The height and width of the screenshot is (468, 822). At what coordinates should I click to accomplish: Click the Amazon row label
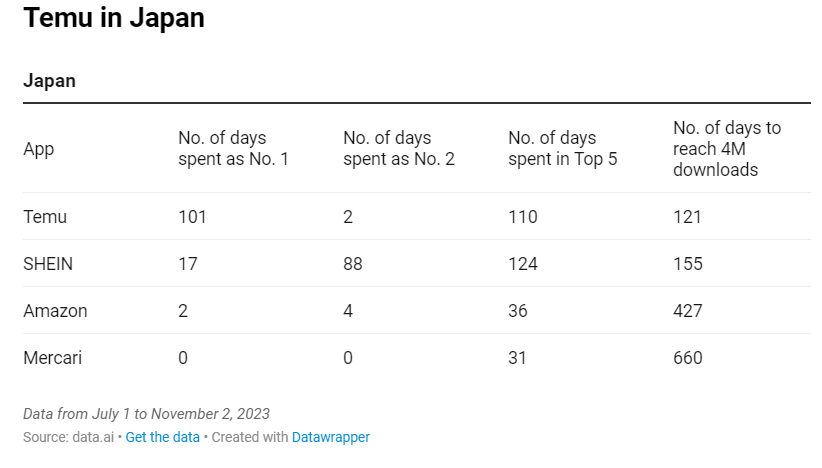(55, 311)
